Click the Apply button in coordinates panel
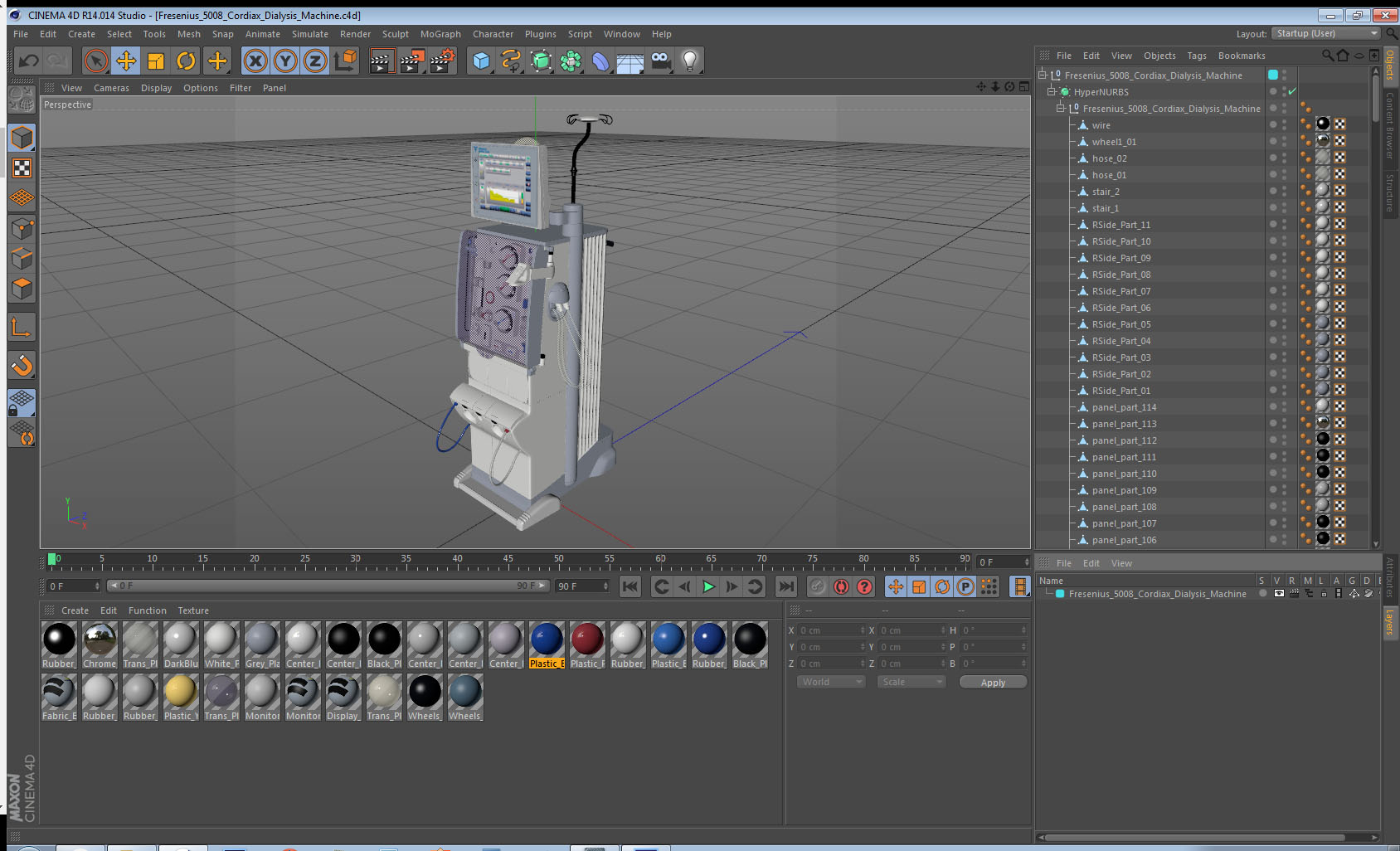 pyautogui.click(x=993, y=682)
